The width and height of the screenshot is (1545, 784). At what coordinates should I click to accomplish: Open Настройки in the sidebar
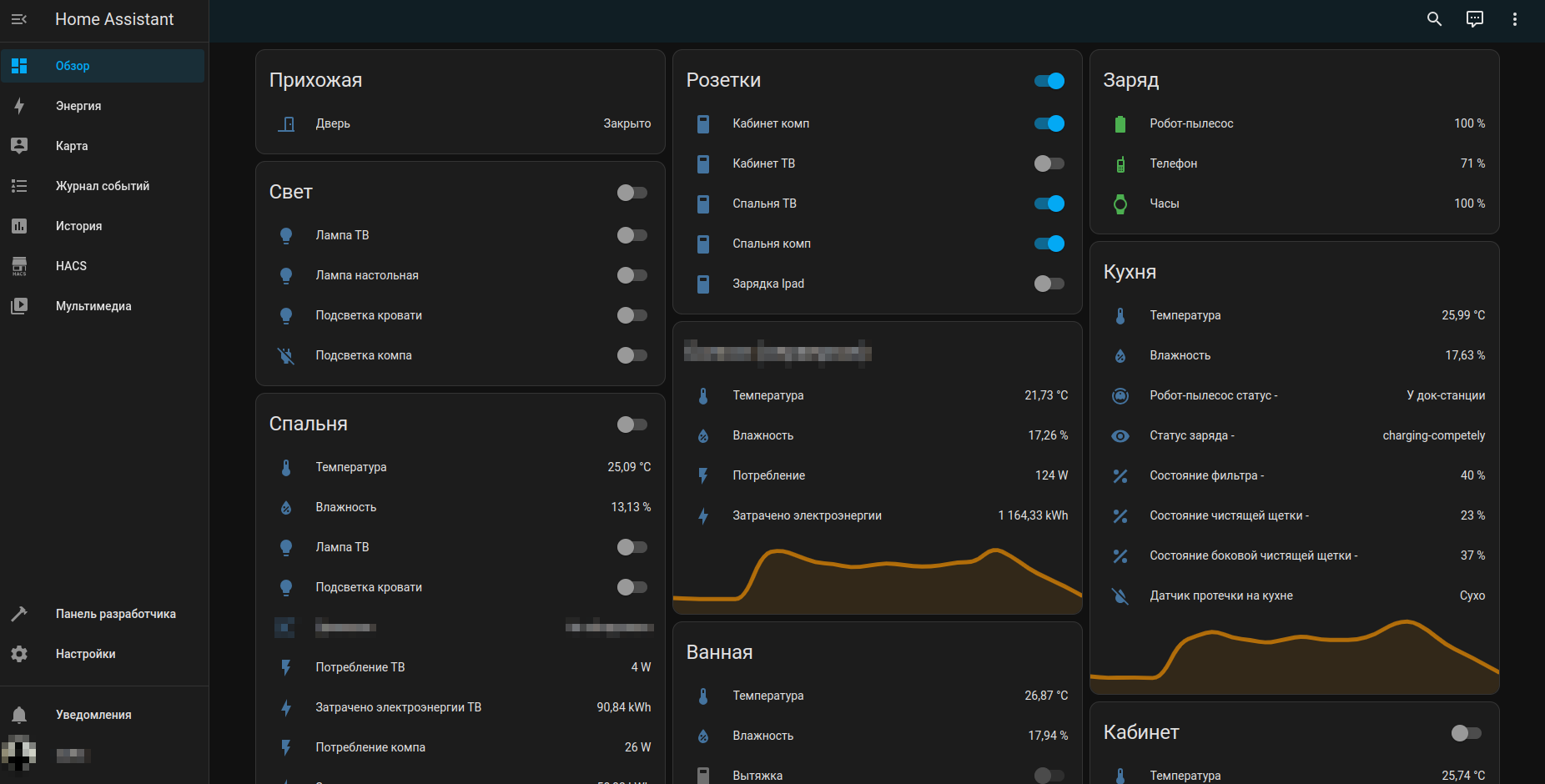point(103,654)
